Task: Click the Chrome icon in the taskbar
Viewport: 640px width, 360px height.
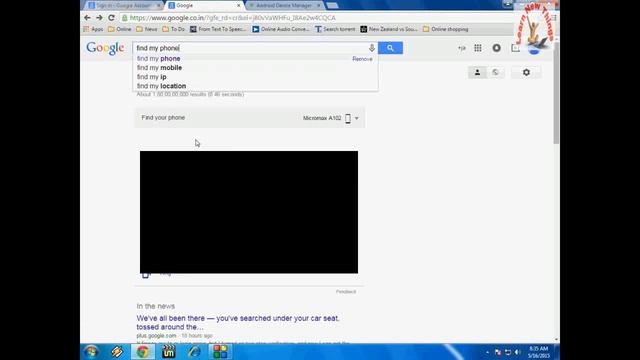Action: [142, 352]
